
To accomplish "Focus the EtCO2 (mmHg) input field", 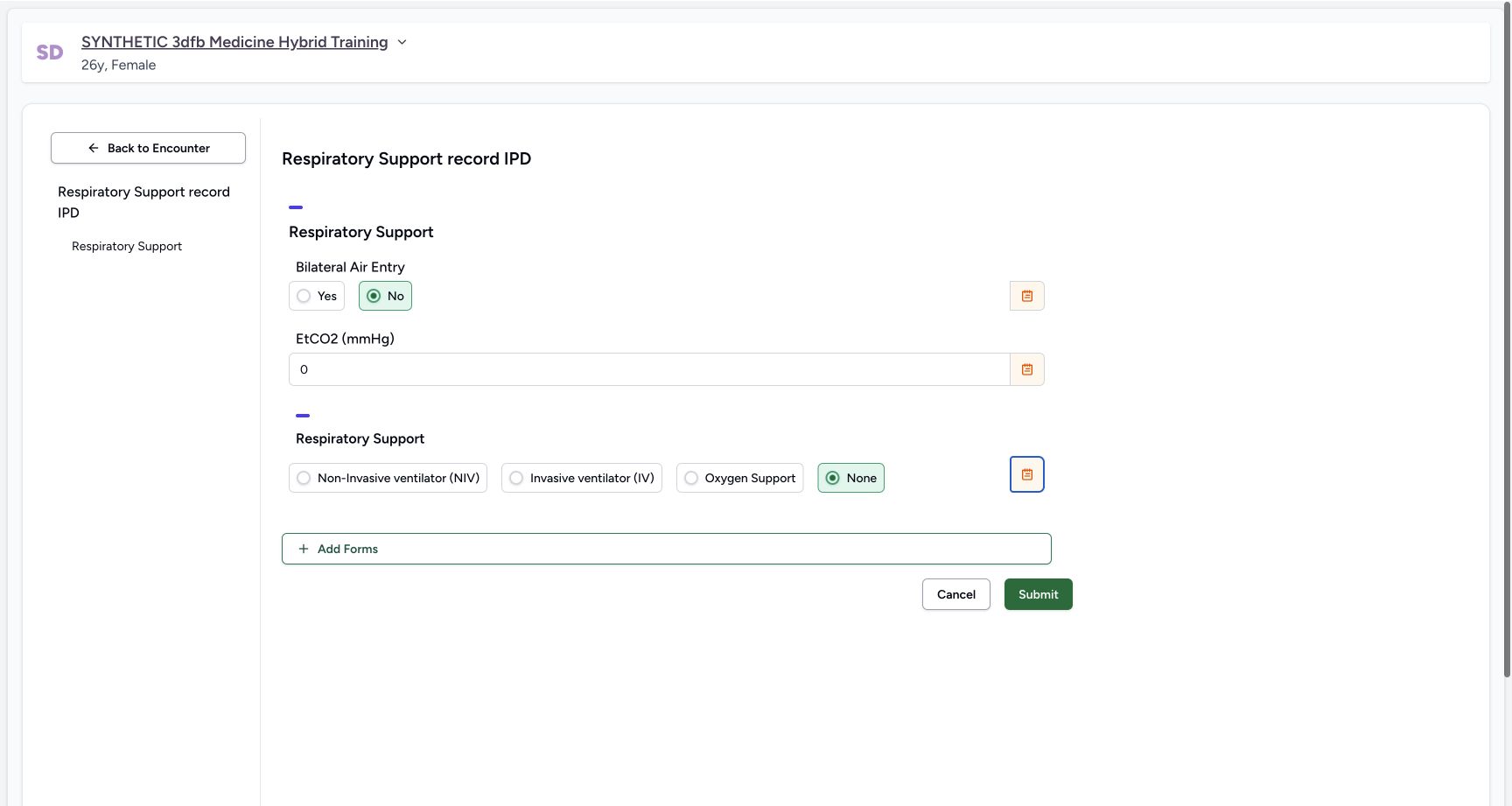I will [x=649, y=369].
